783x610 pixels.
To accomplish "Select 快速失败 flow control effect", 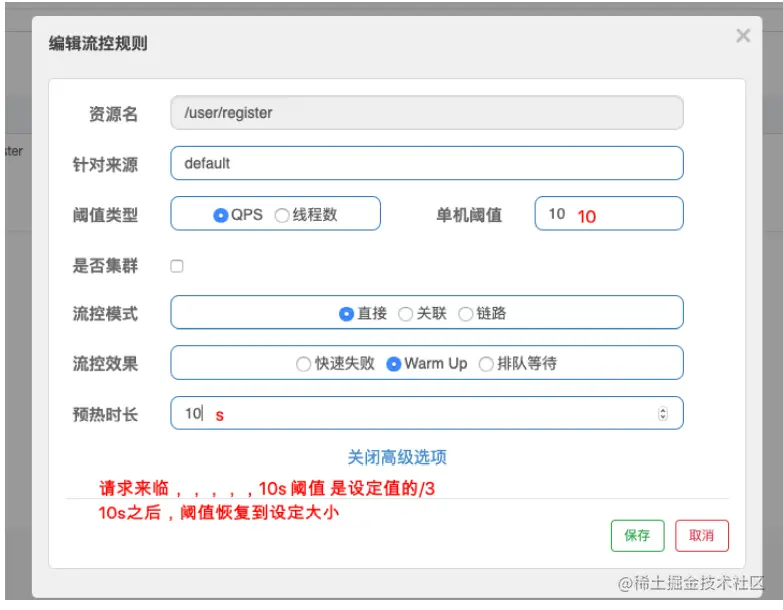I will pos(303,364).
